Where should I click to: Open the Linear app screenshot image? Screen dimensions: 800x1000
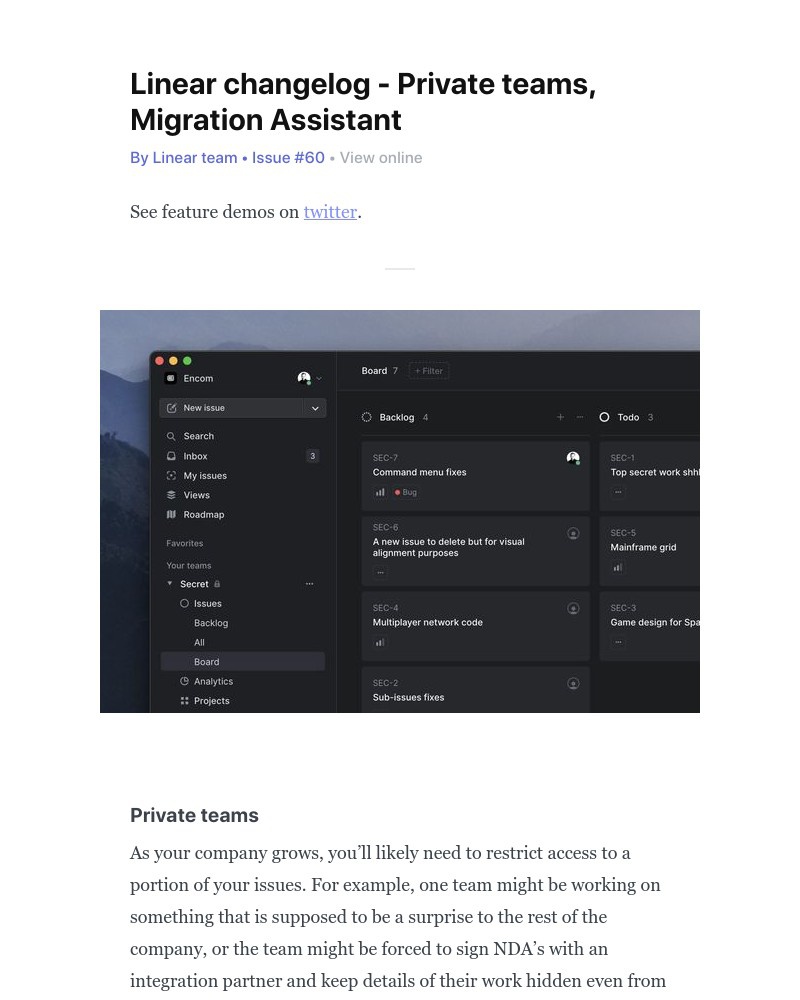click(x=400, y=511)
